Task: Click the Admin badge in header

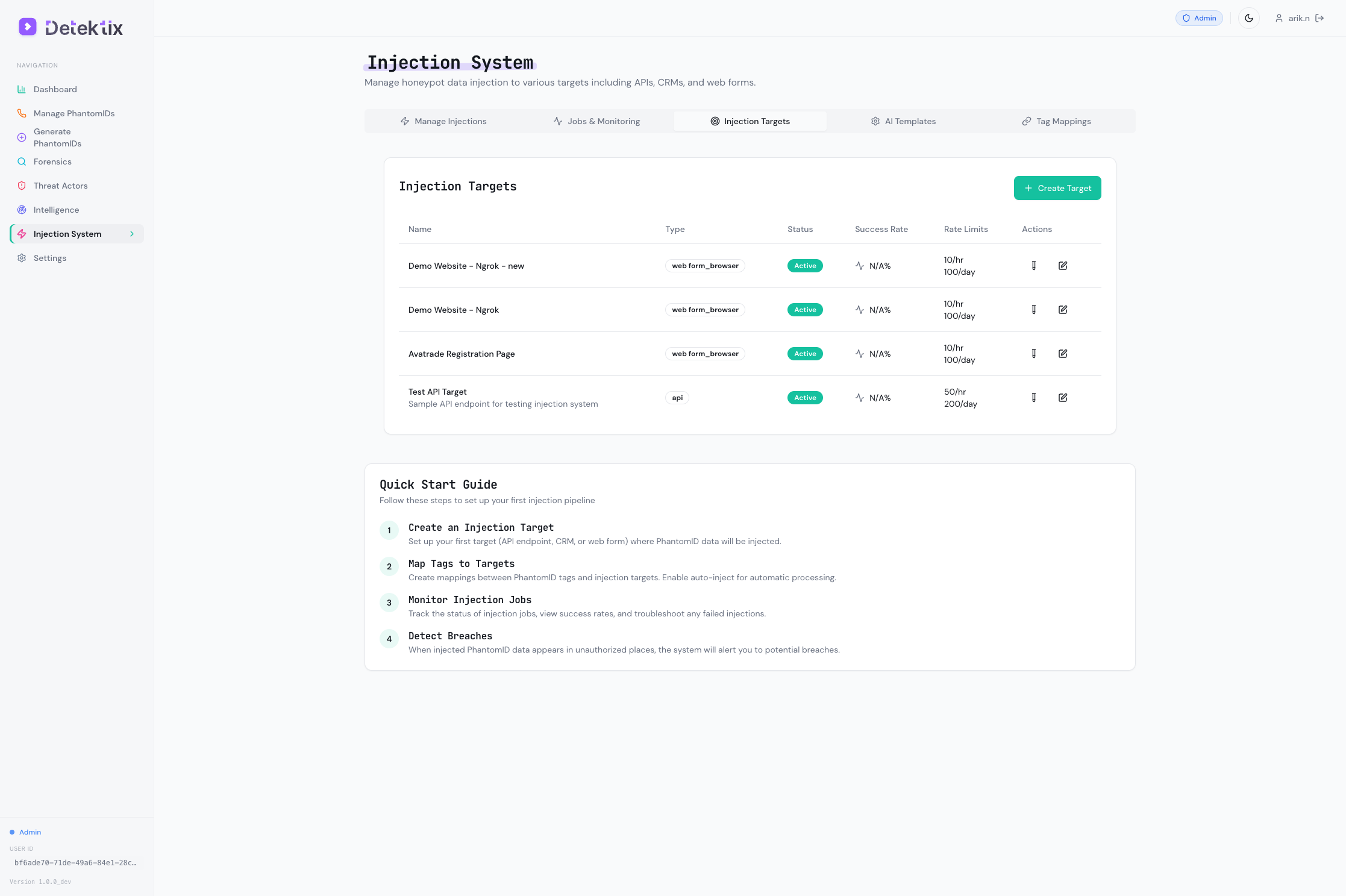Action: [x=1199, y=18]
